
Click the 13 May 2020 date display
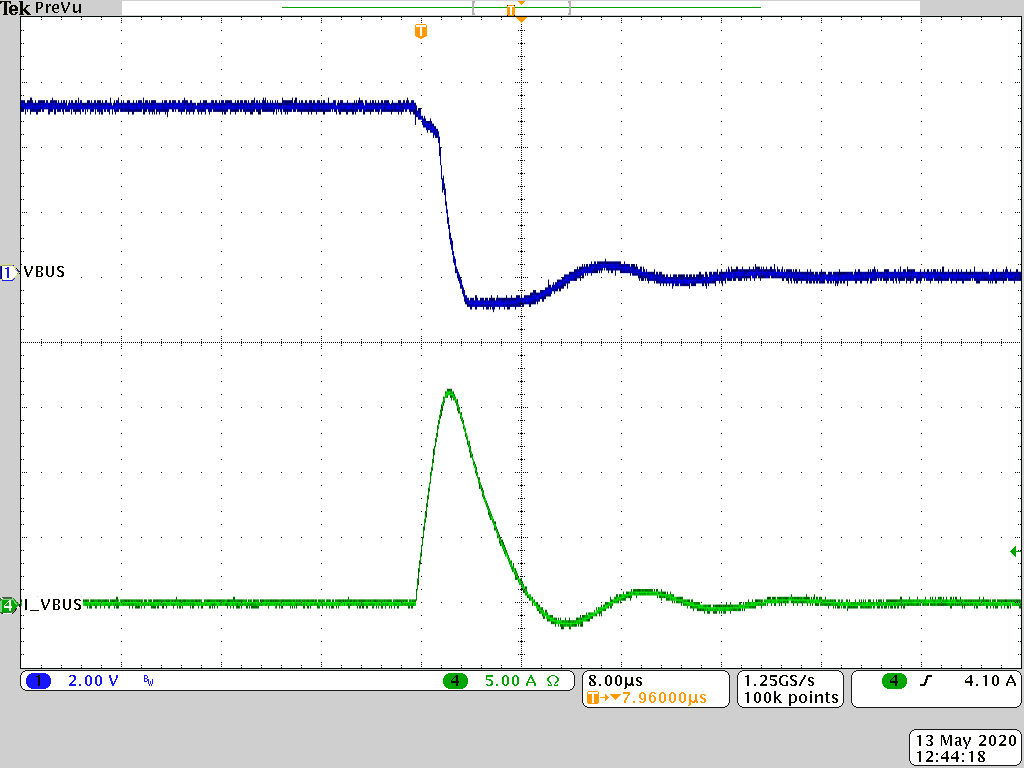click(x=966, y=740)
